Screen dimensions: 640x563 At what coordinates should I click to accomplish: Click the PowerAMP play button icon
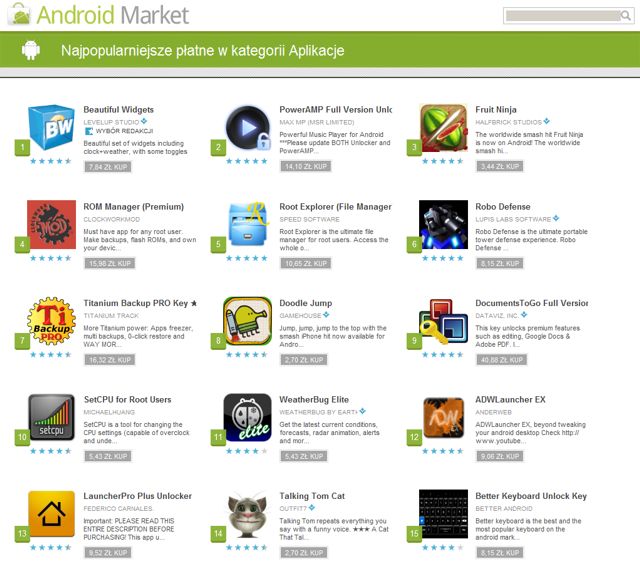click(x=247, y=127)
